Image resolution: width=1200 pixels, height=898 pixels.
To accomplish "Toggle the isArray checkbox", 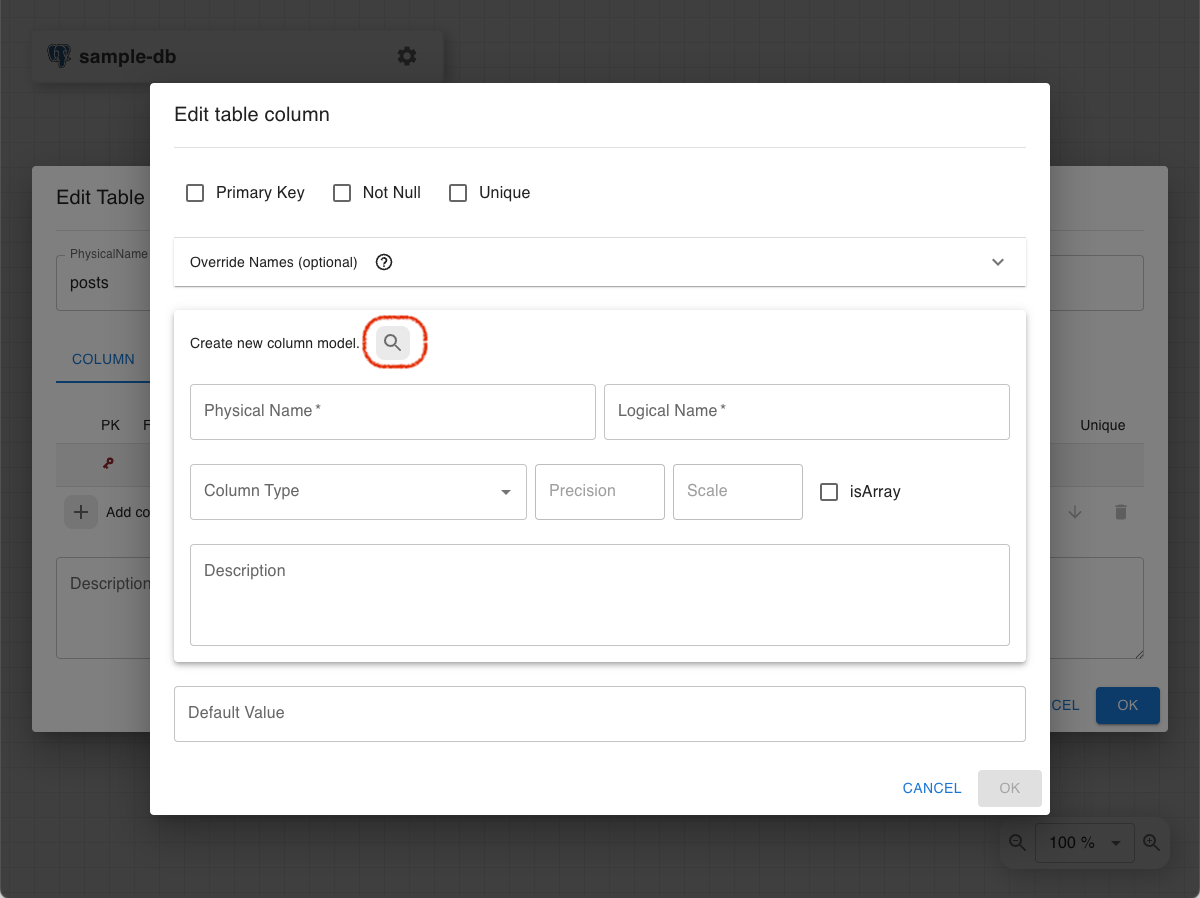I will tap(829, 492).
